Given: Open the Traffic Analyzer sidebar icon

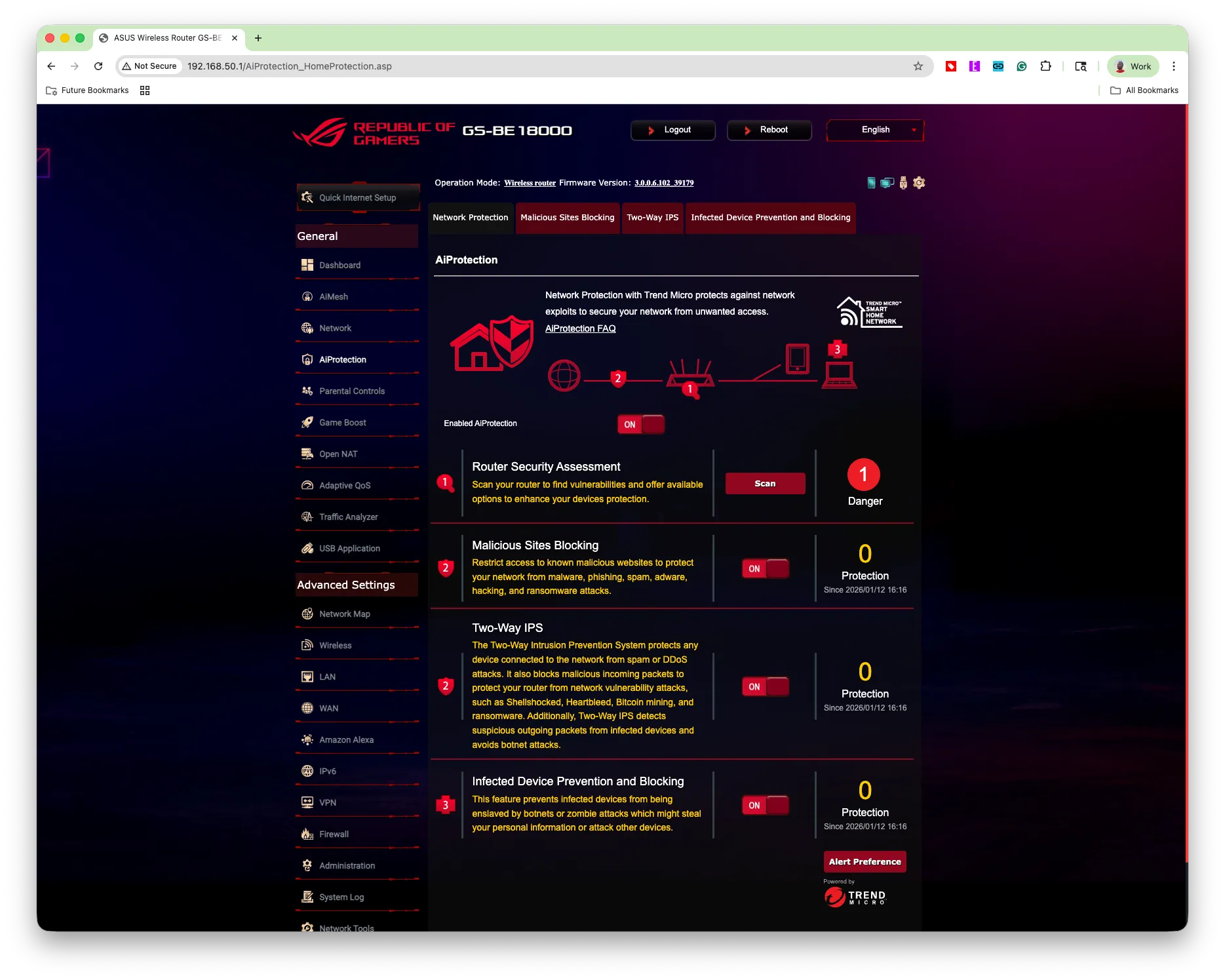Looking at the screenshot, I should coord(307,517).
